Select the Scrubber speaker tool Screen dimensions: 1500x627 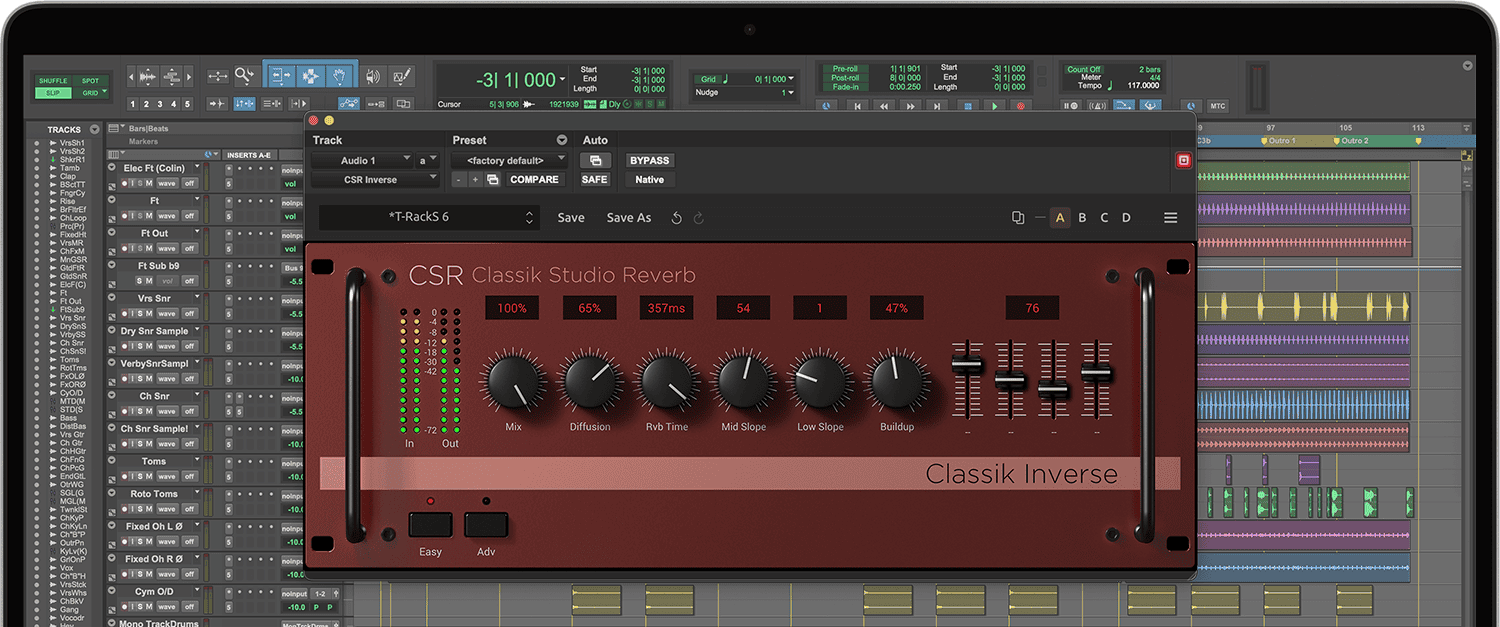(x=373, y=76)
